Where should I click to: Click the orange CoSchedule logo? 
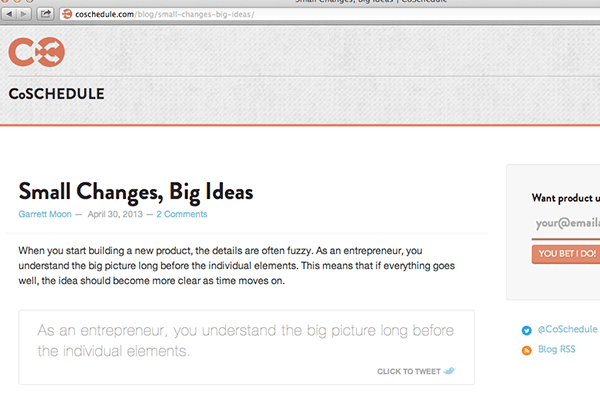37,52
